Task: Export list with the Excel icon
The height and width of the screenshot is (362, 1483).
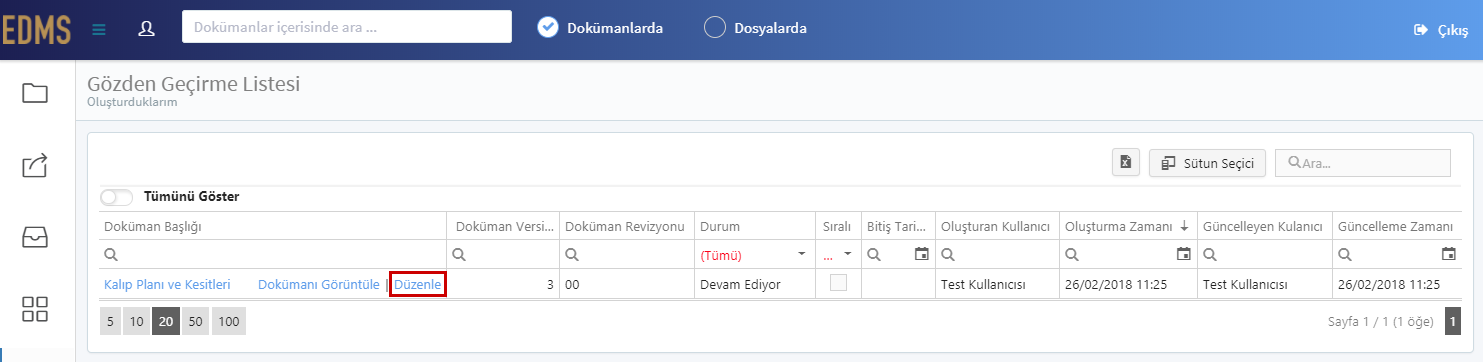Action: [x=1126, y=162]
